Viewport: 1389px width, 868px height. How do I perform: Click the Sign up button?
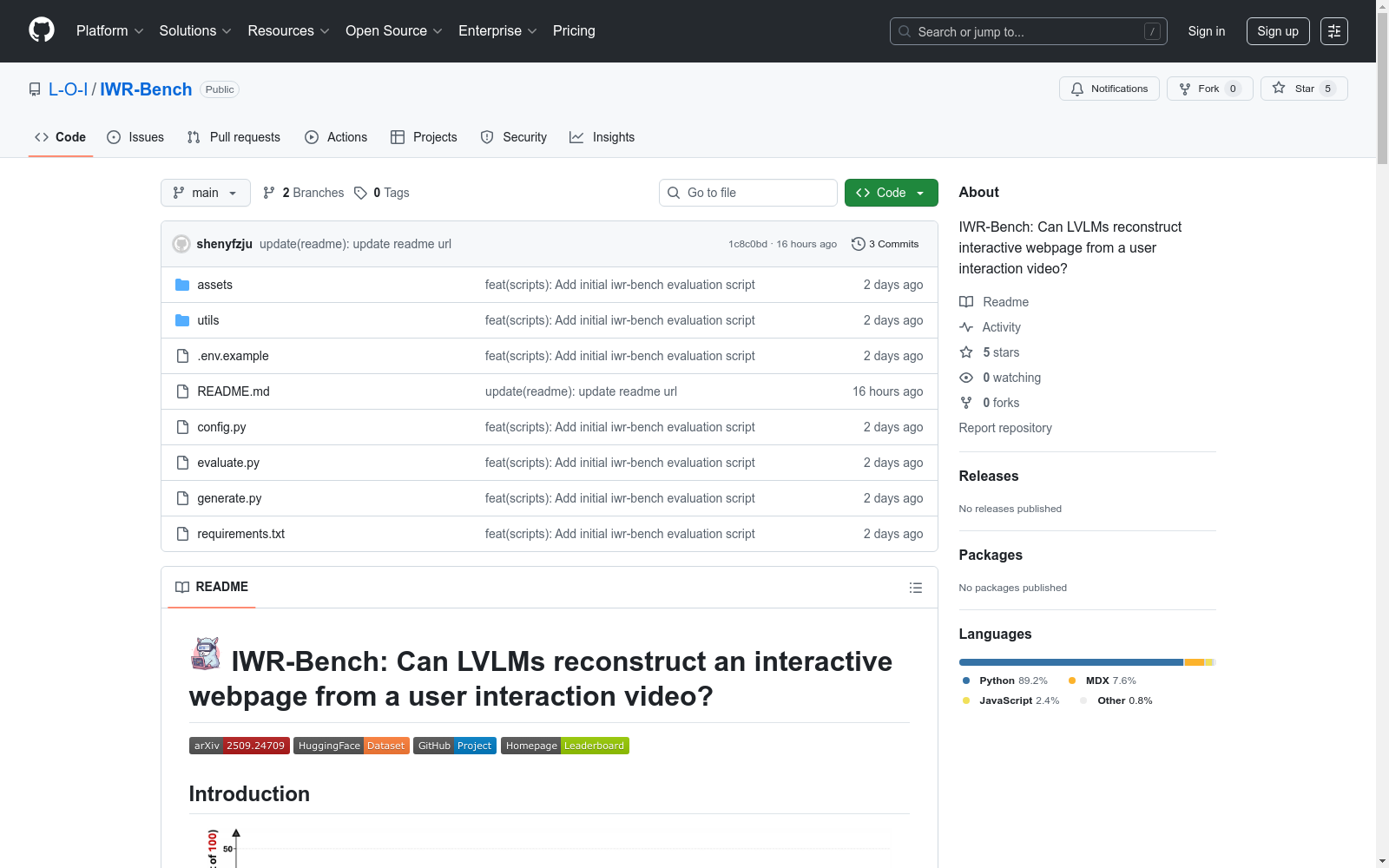tap(1278, 31)
